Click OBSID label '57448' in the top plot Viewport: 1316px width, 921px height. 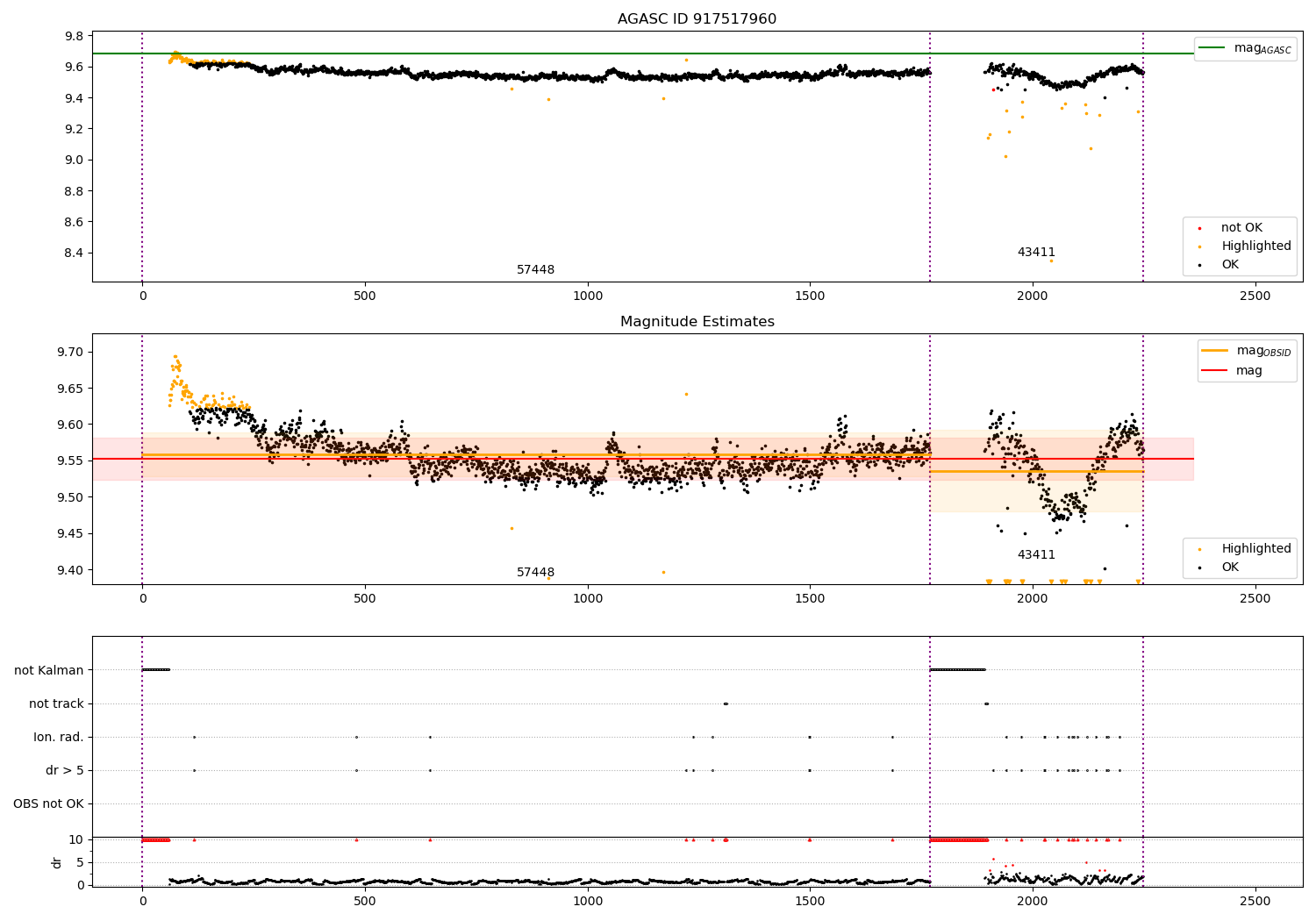click(535, 270)
